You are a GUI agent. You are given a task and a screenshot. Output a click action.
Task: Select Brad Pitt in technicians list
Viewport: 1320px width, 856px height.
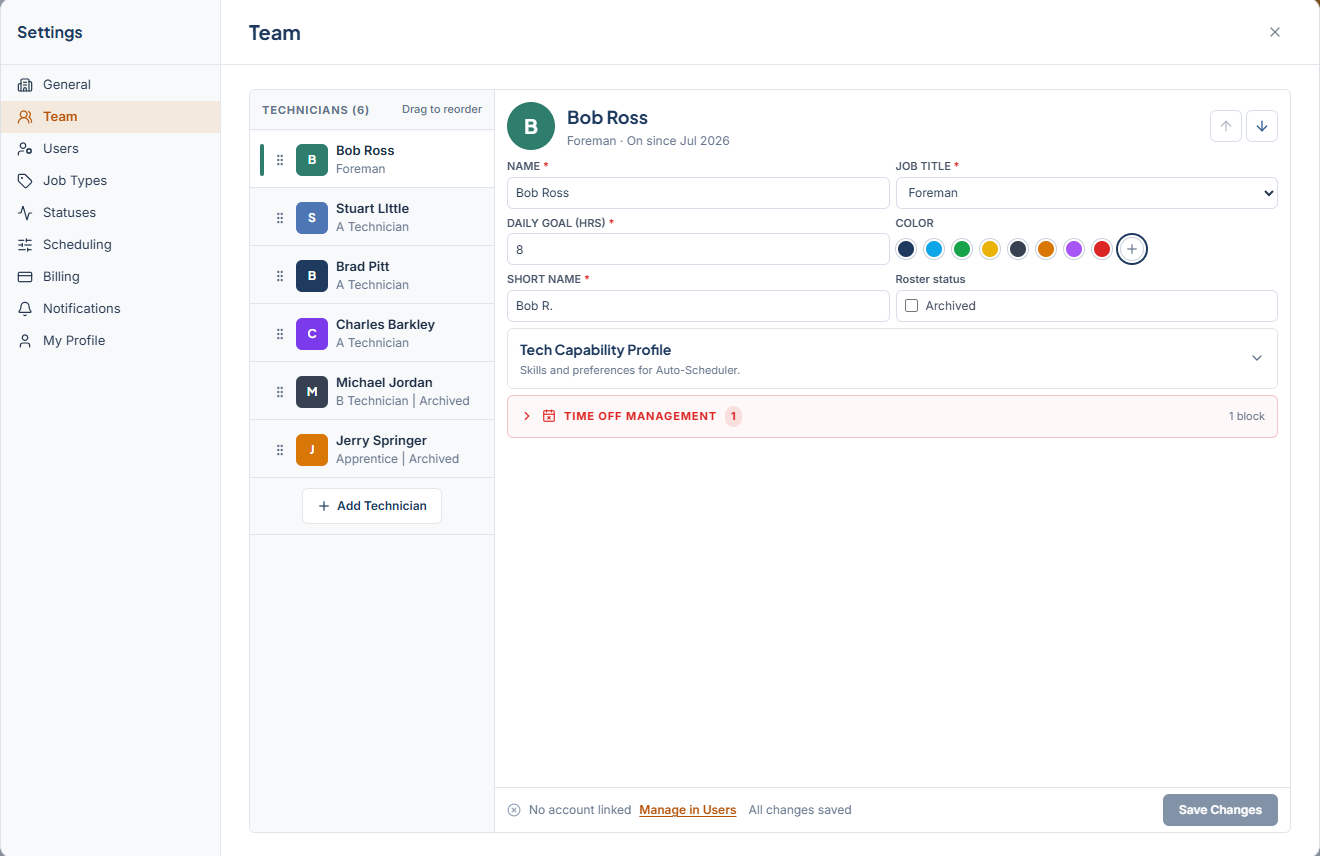click(372, 276)
